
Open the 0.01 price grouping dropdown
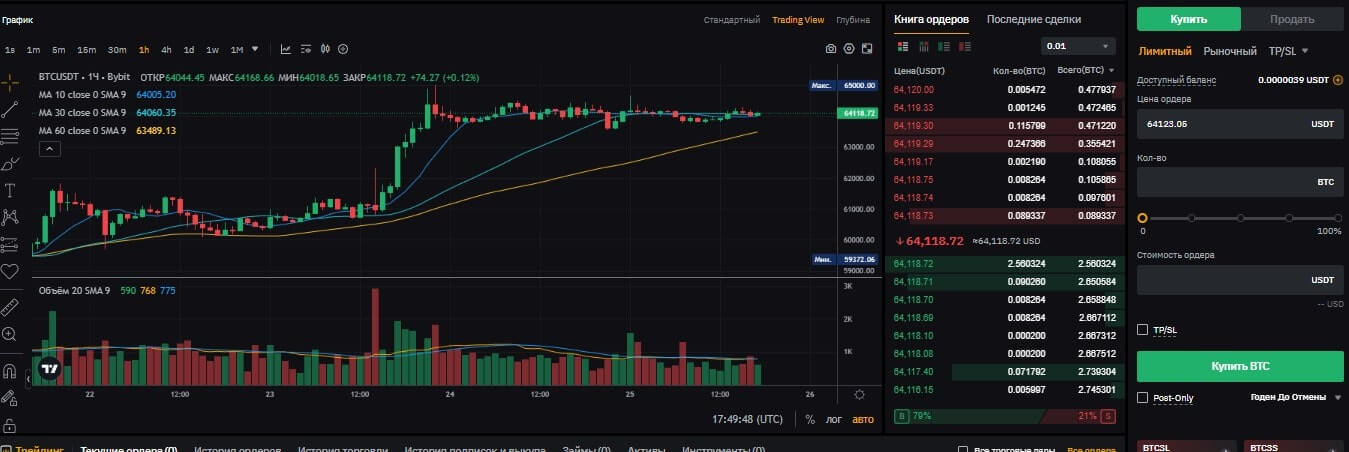pos(1078,46)
